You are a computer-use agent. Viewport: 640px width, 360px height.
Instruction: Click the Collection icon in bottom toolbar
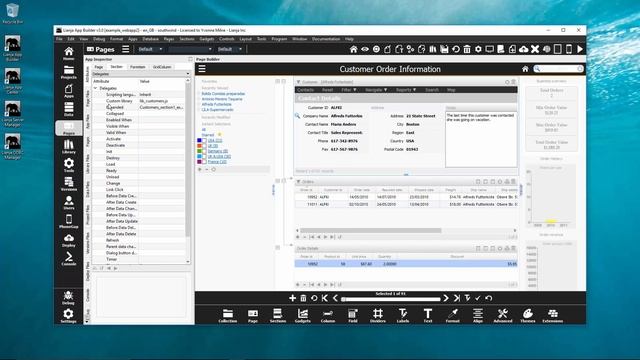pyautogui.click(x=228, y=316)
